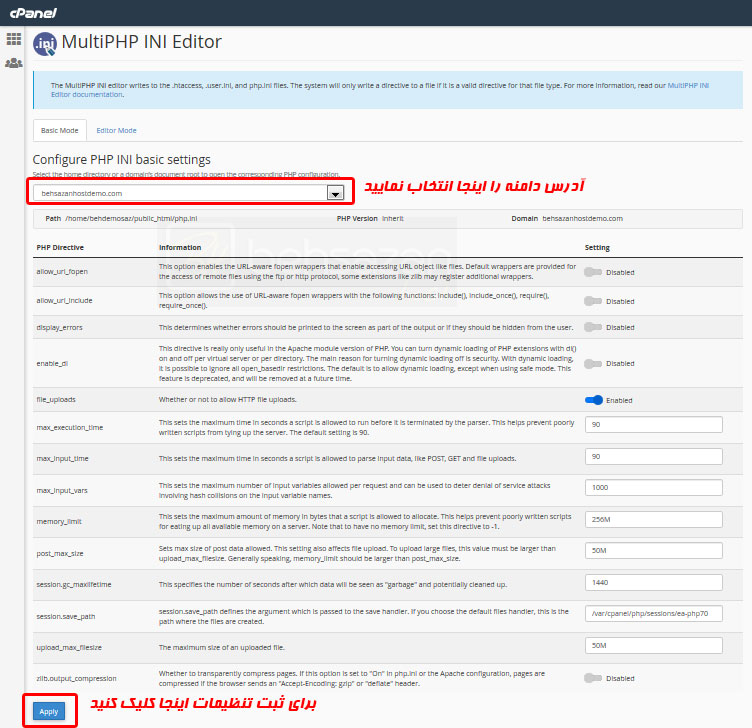Click the Information column header
Screen dimensions: 752x728
point(180,247)
